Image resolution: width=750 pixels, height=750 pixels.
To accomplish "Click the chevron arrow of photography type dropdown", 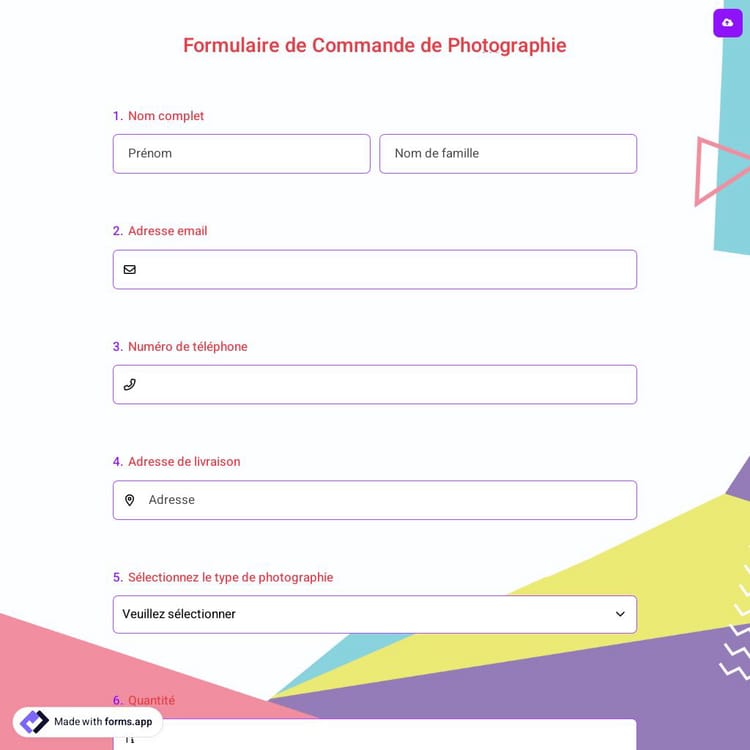I will pyautogui.click(x=620, y=614).
